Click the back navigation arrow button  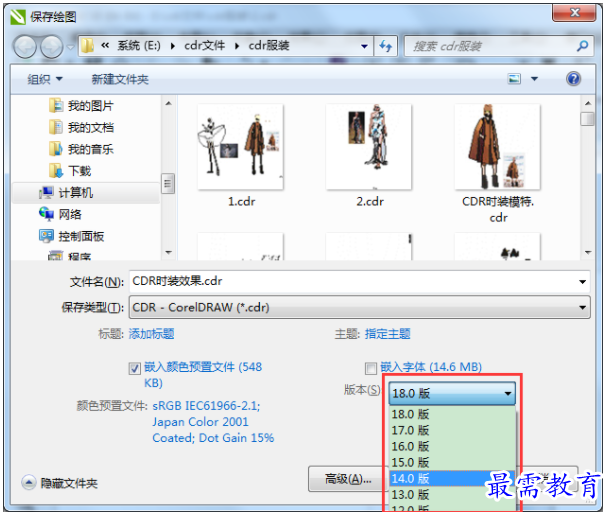pos(25,47)
